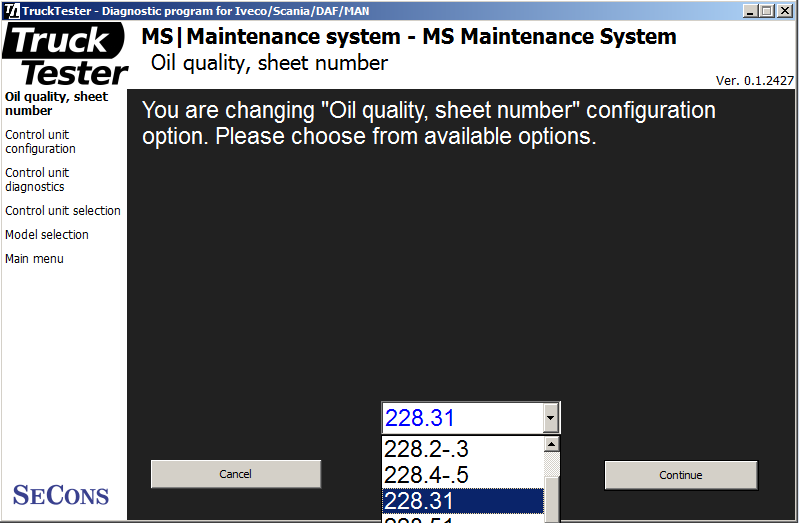Image resolution: width=799 pixels, height=523 pixels.
Task: Click the Continue button
Action: [x=681, y=475]
